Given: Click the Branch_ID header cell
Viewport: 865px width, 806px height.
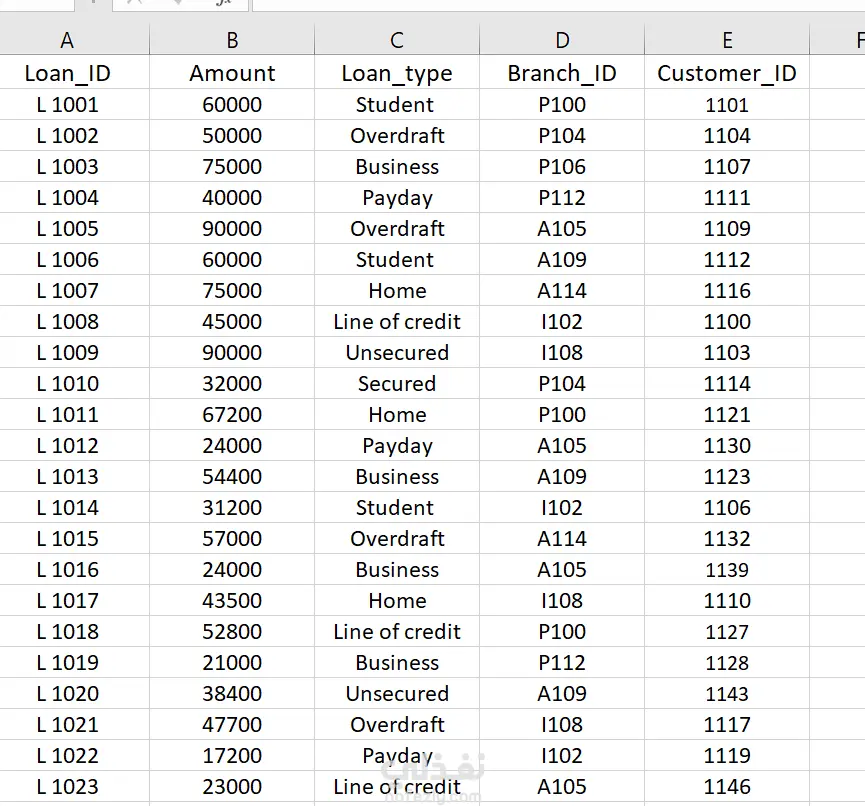Looking at the screenshot, I should (x=562, y=73).
